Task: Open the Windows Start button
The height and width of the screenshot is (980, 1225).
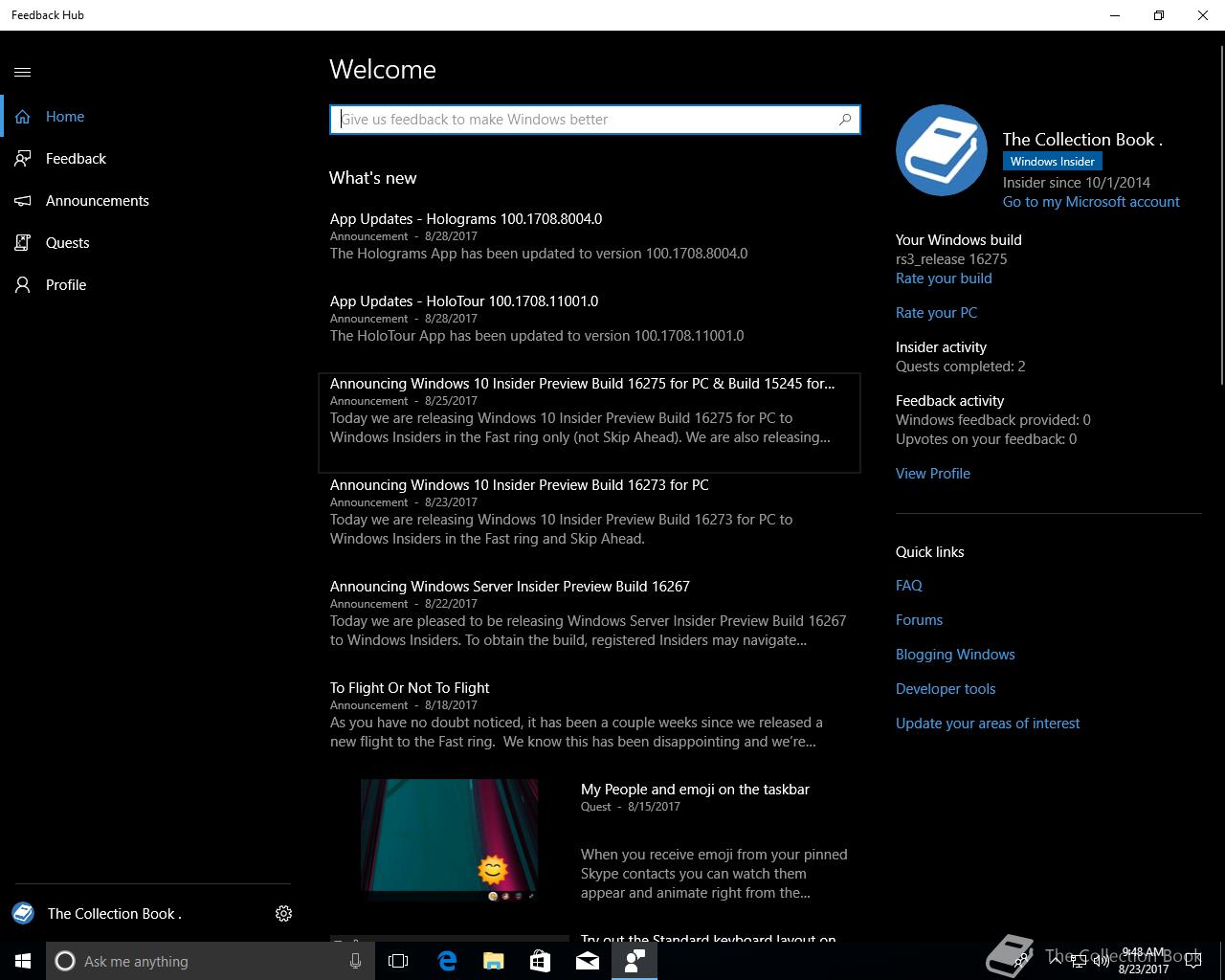Action: click(x=23, y=961)
